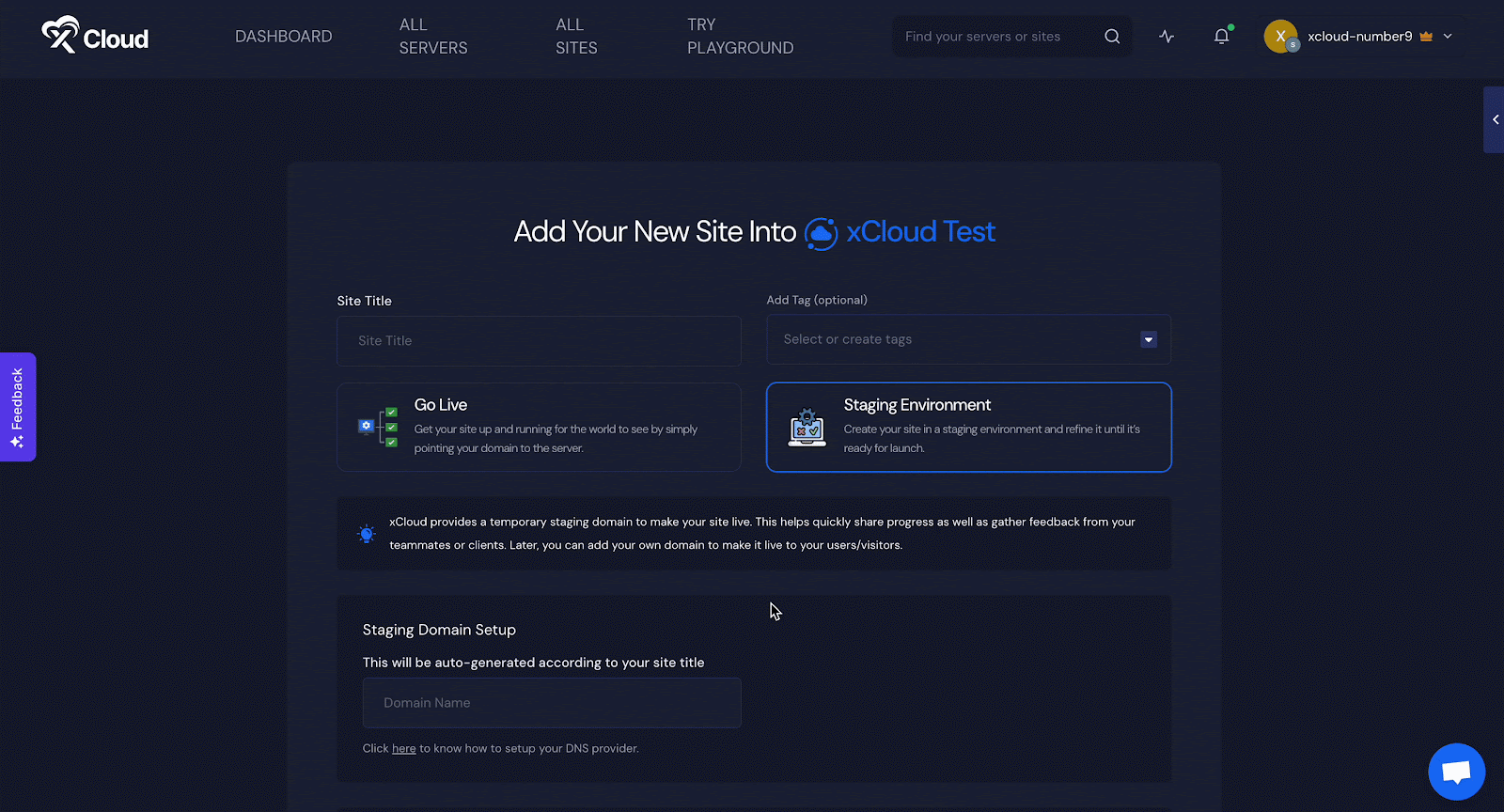The height and width of the screenshot is (812, 1504).
Task: Click the Domain Name input field
Action: [552, 703]
